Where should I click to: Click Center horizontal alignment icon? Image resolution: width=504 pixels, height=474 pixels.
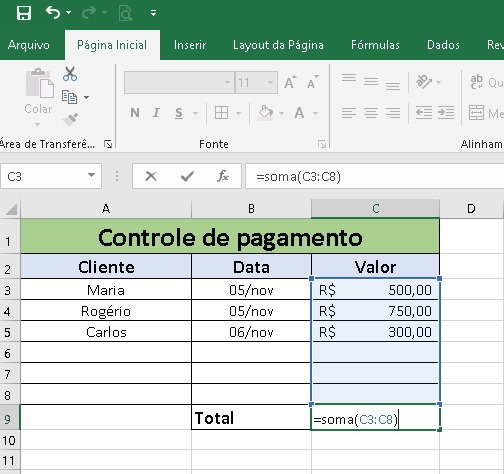(371, 113)
